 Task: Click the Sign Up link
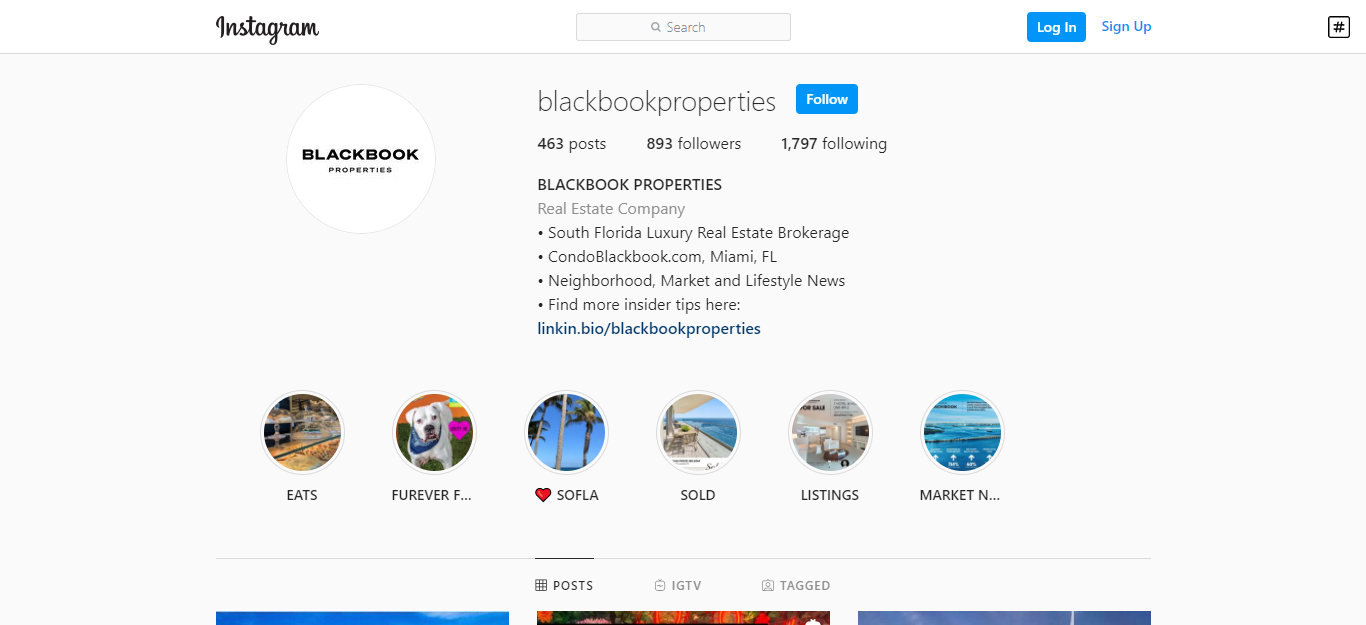(1126, 27)
